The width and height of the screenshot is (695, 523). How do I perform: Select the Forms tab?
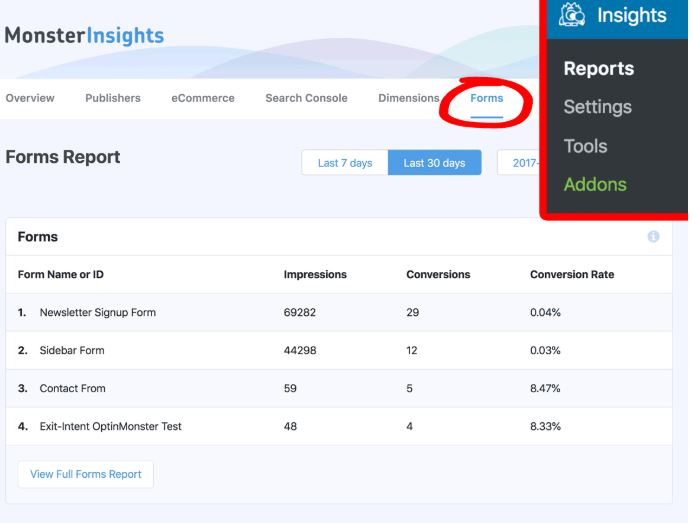click(487, 98)
